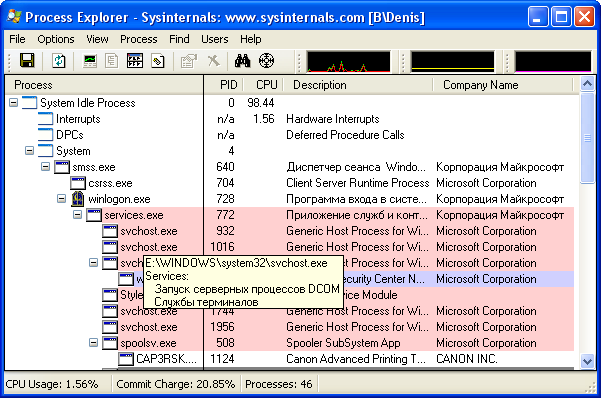Click CPU Usage status bar entry
Image resolution: width=601 pixels, height=398 pixels.
(52, 384)
